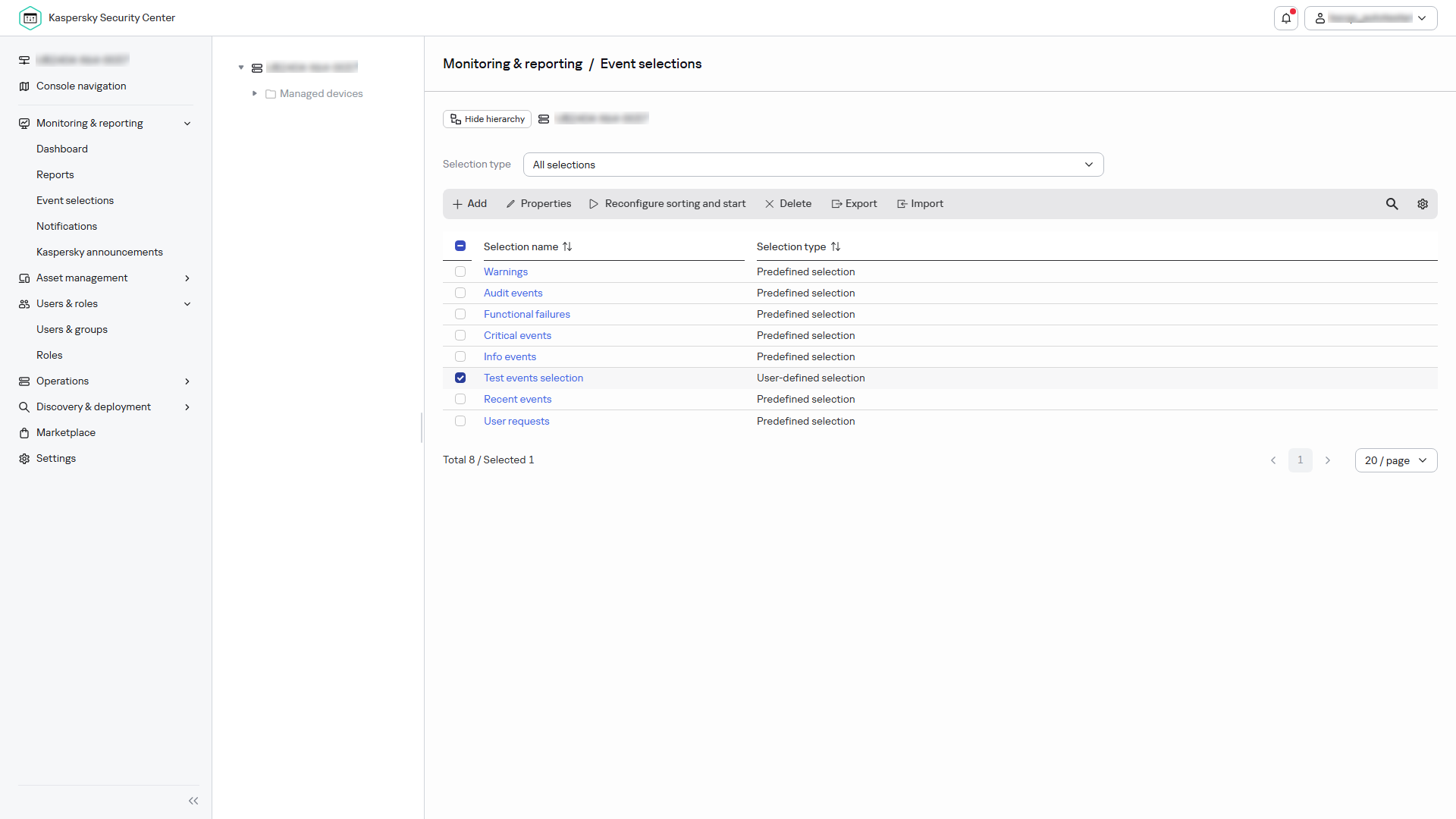Uncheck the Test events selection checkbox

coord(460,378)
